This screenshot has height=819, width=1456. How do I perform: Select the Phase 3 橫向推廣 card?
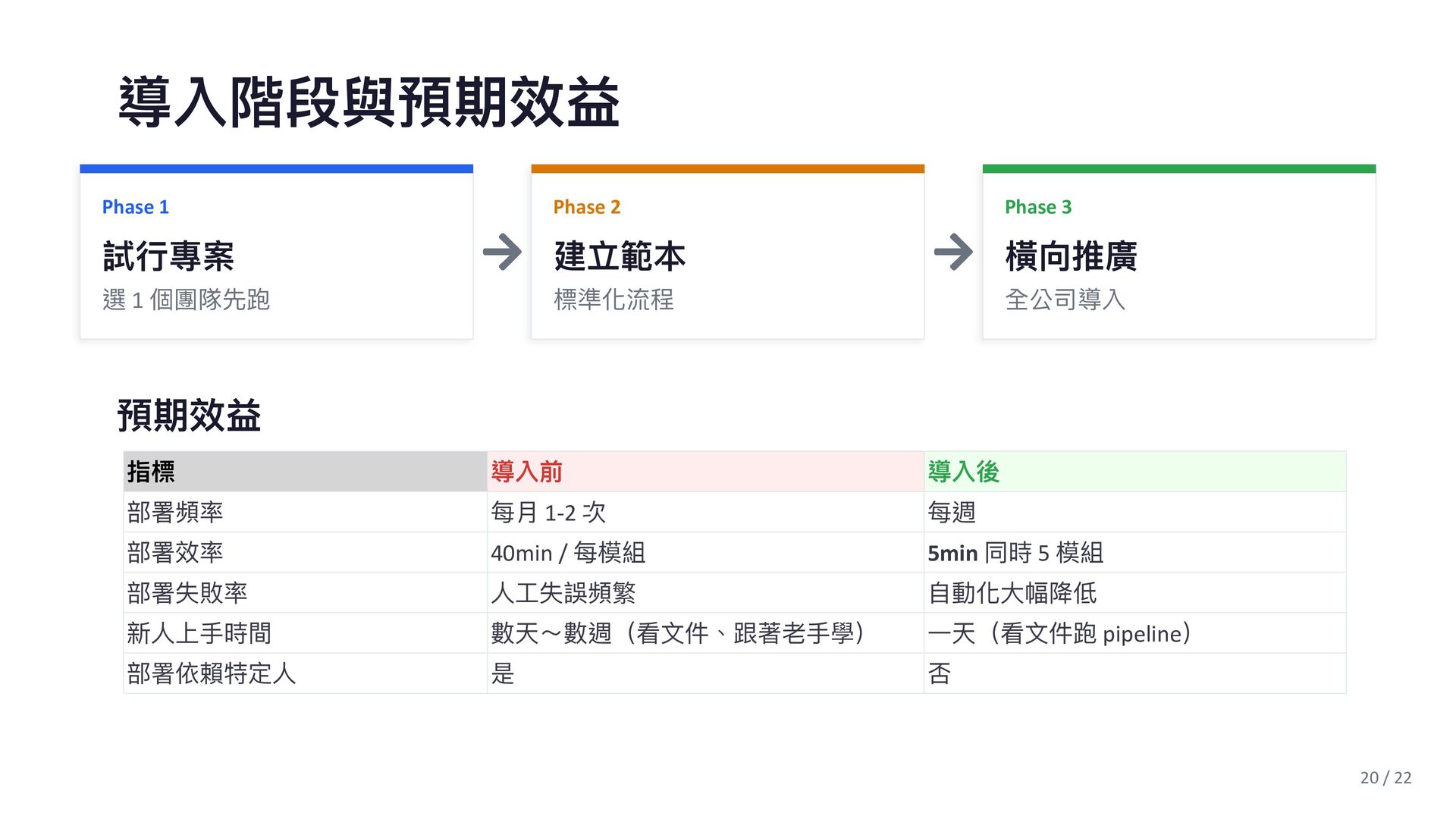click(x=1178, y=256)
